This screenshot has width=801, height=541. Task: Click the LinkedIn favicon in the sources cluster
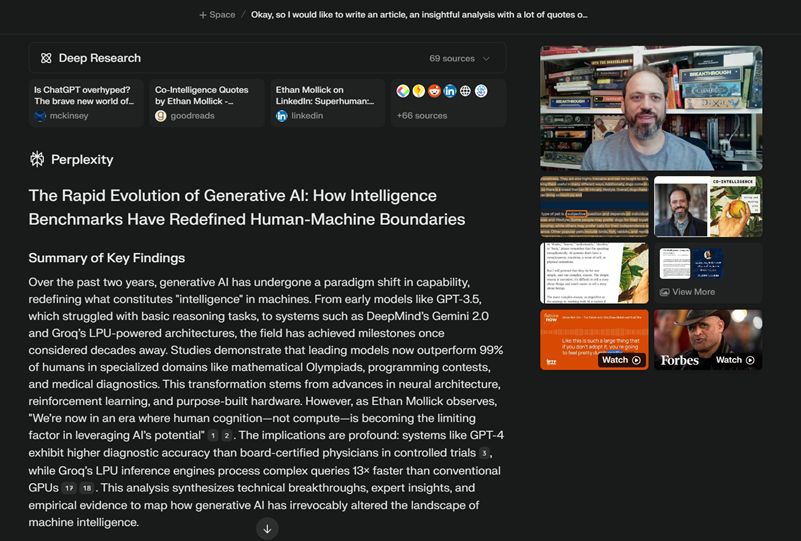(450, 91)
